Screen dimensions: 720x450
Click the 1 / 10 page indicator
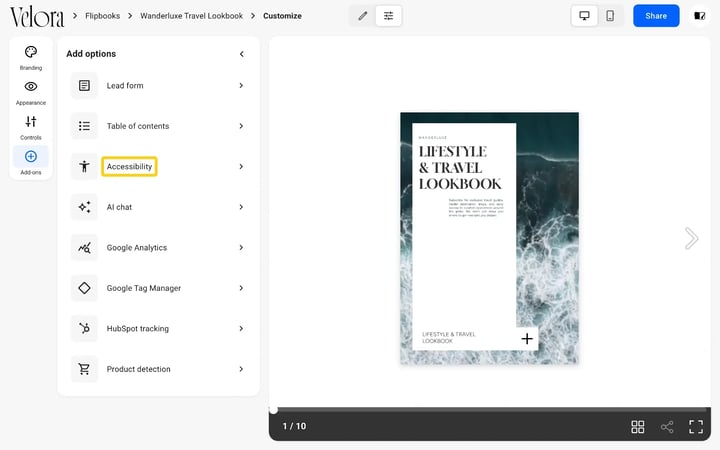click(294, 426)
